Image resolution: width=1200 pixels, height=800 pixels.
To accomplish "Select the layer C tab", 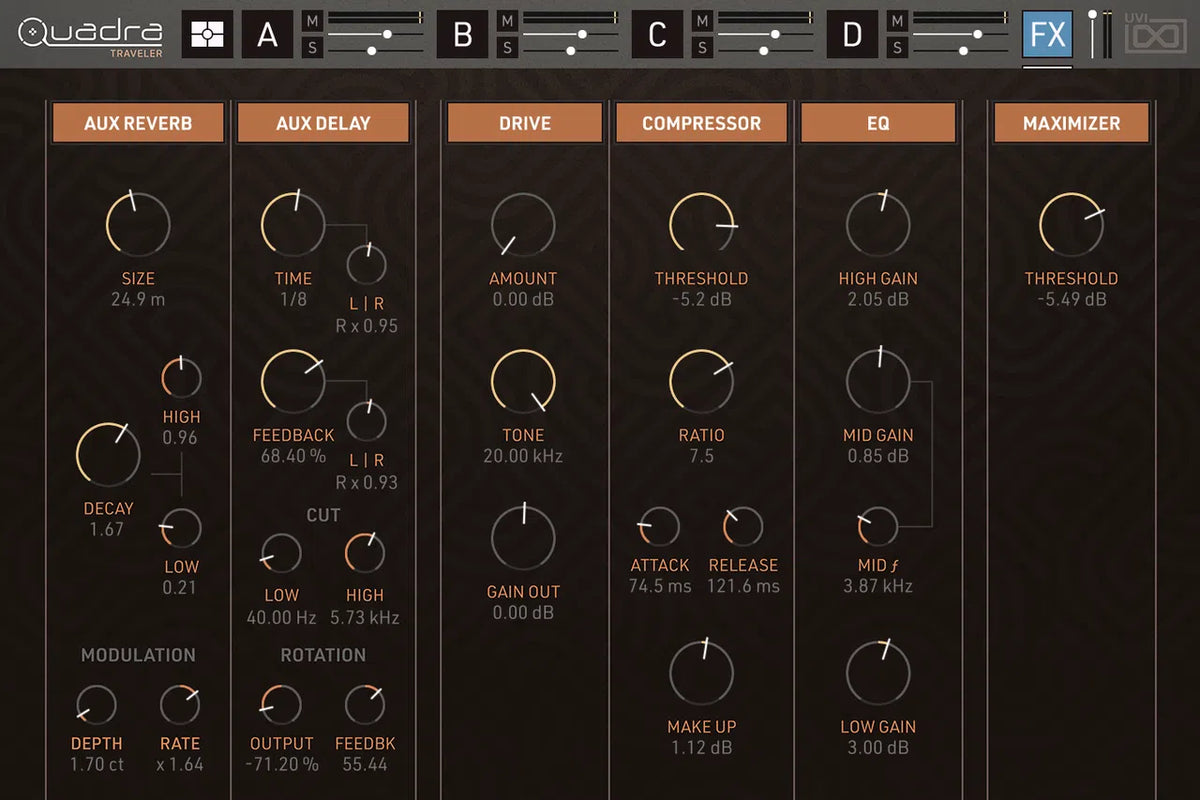I will (x=657, y=35).
